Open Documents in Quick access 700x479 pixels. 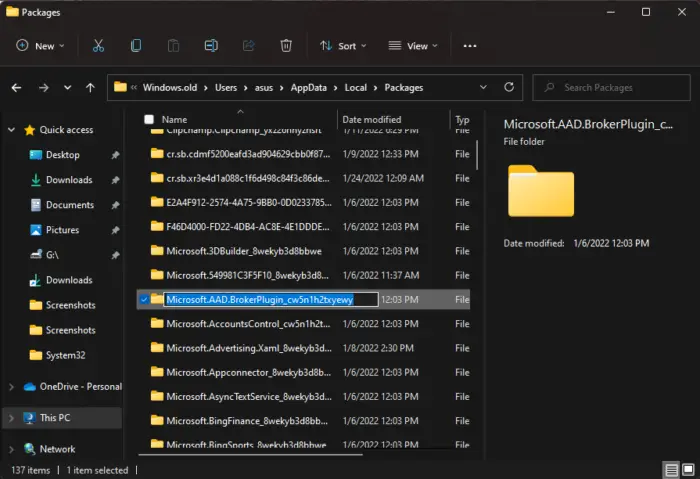point(70,205)
